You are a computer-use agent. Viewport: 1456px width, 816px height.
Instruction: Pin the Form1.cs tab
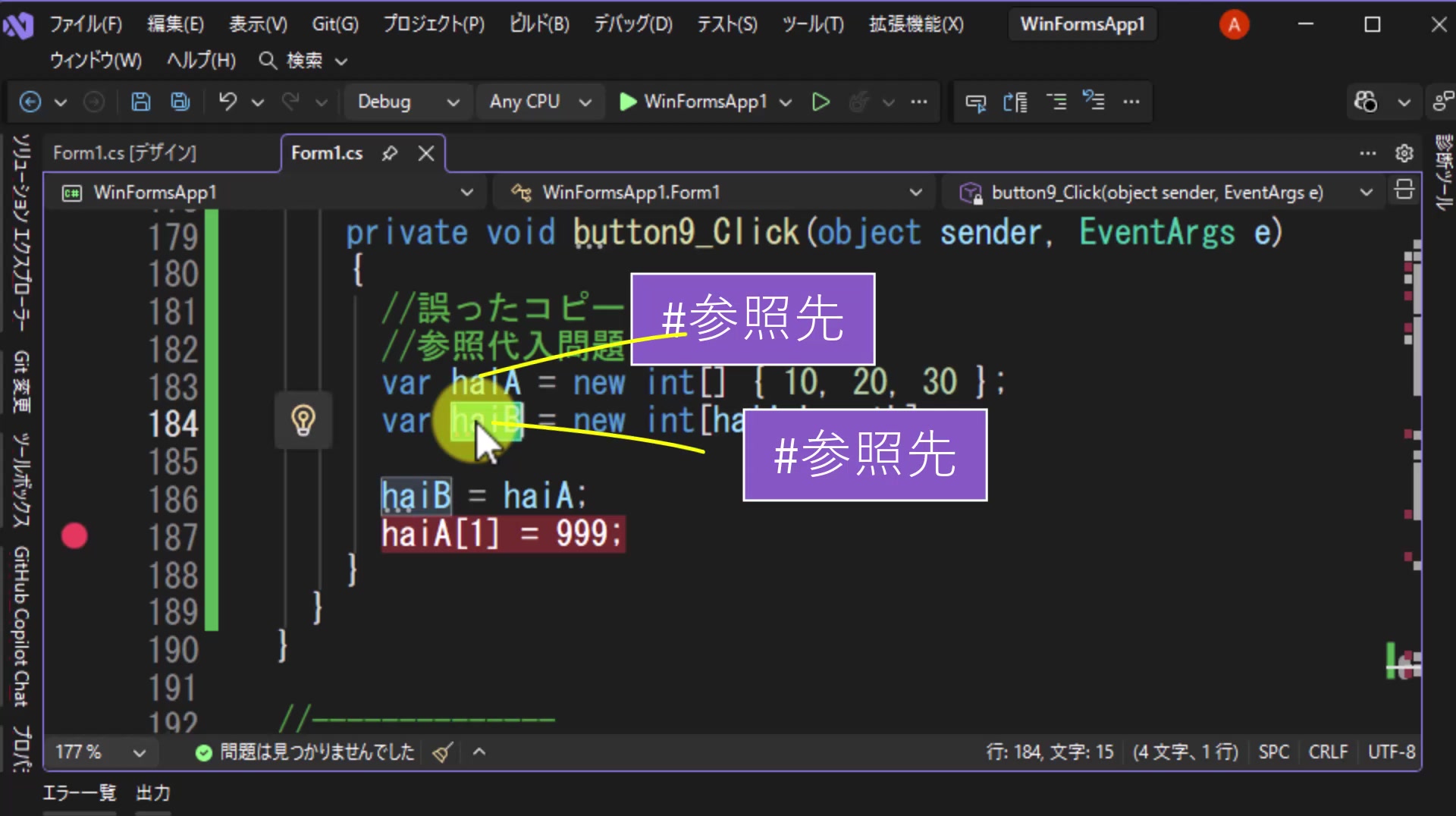390,153
